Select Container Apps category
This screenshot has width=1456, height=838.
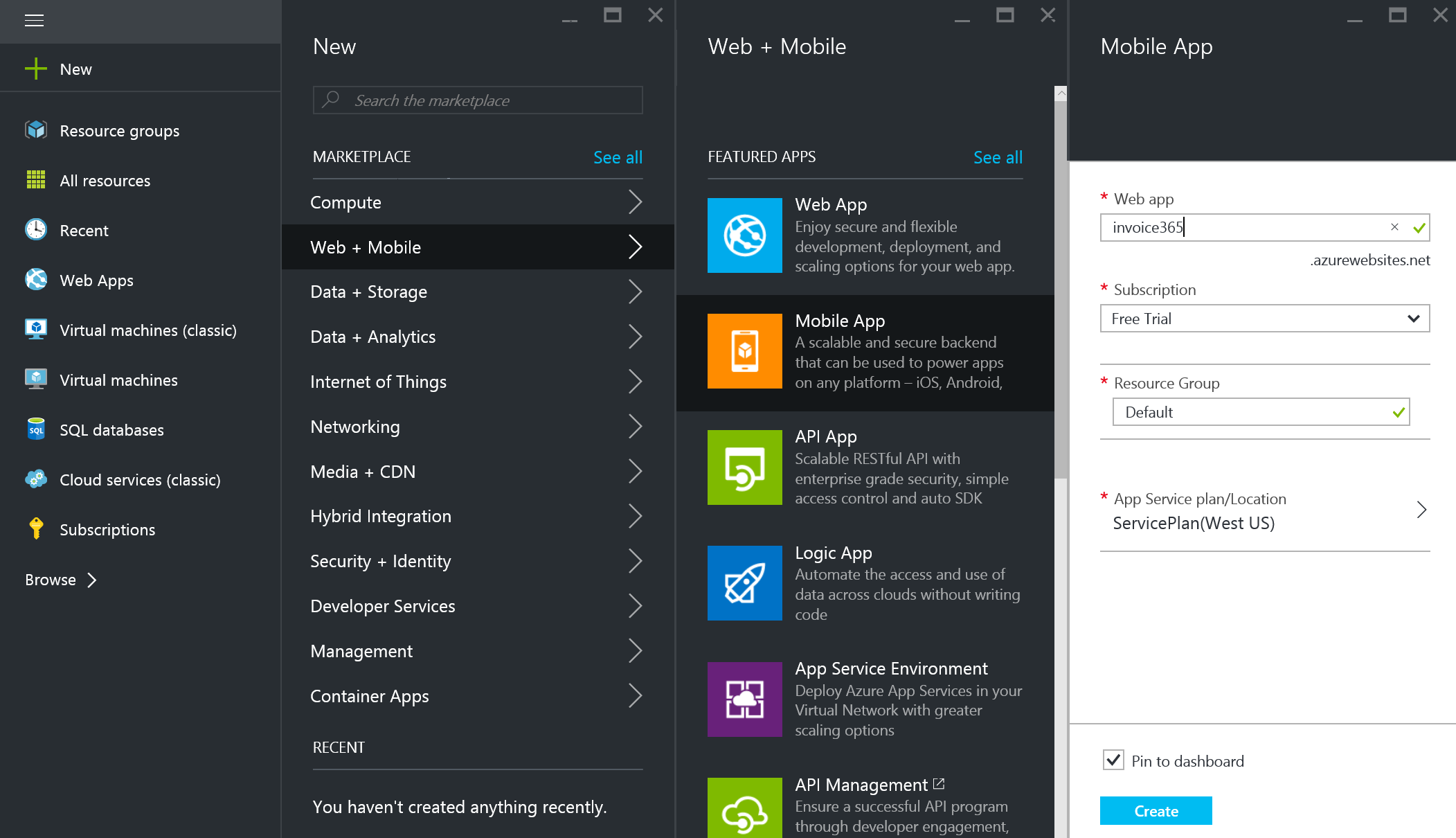click(478, 696)
